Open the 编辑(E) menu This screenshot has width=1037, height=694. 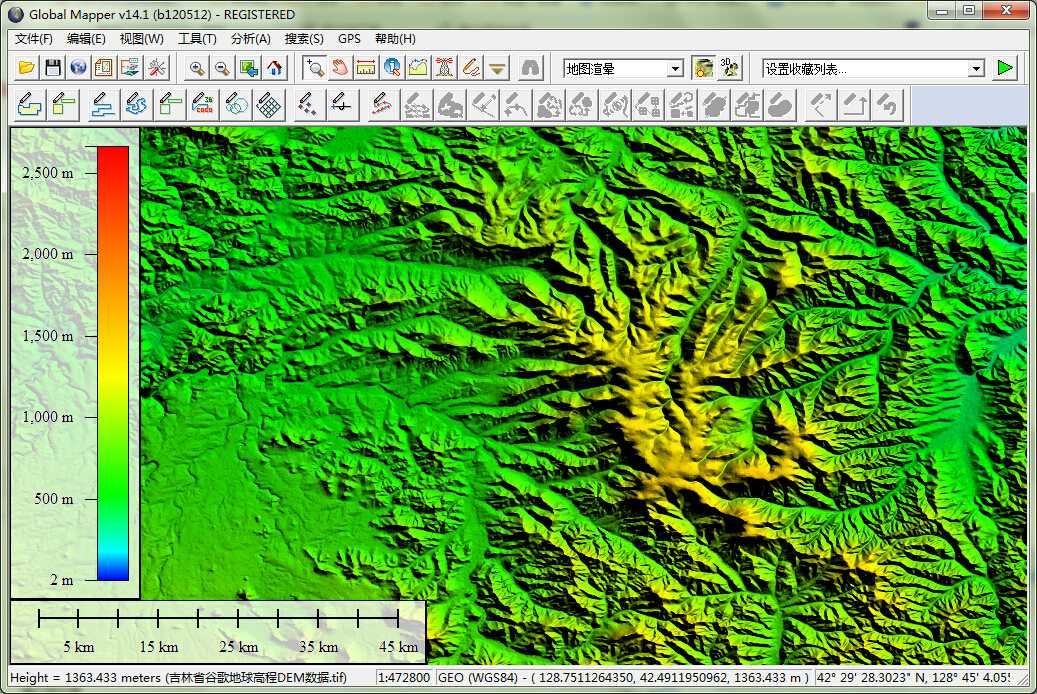coord(86,39)
